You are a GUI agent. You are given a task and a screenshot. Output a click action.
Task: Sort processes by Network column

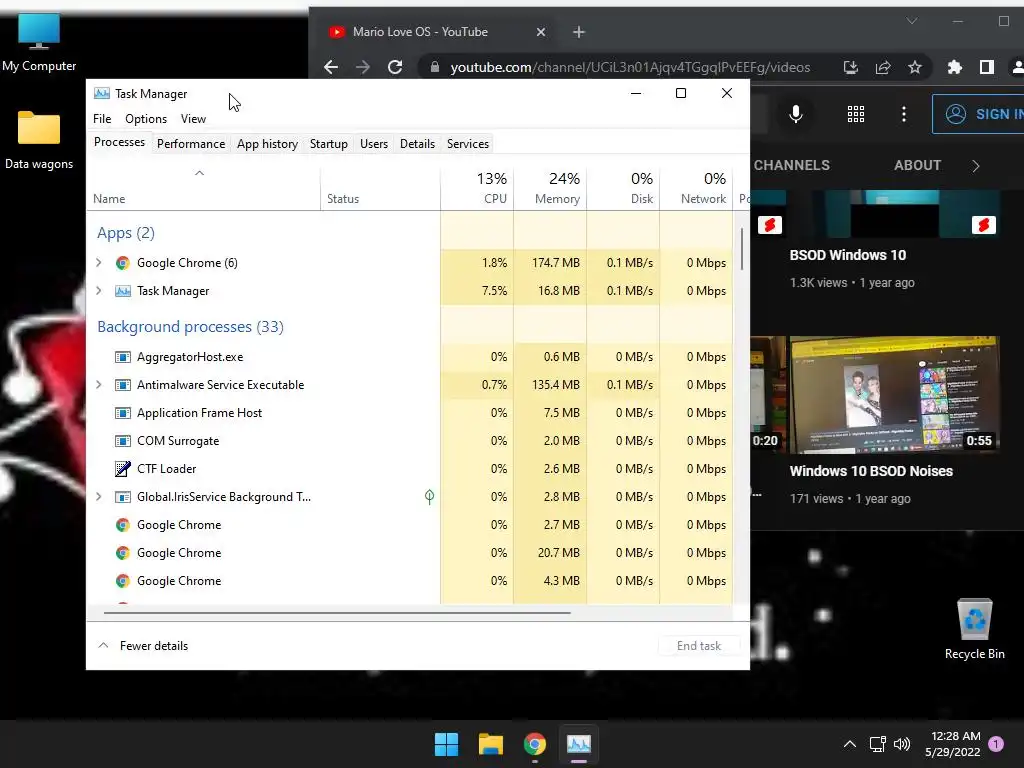click(x=696, y=189)
